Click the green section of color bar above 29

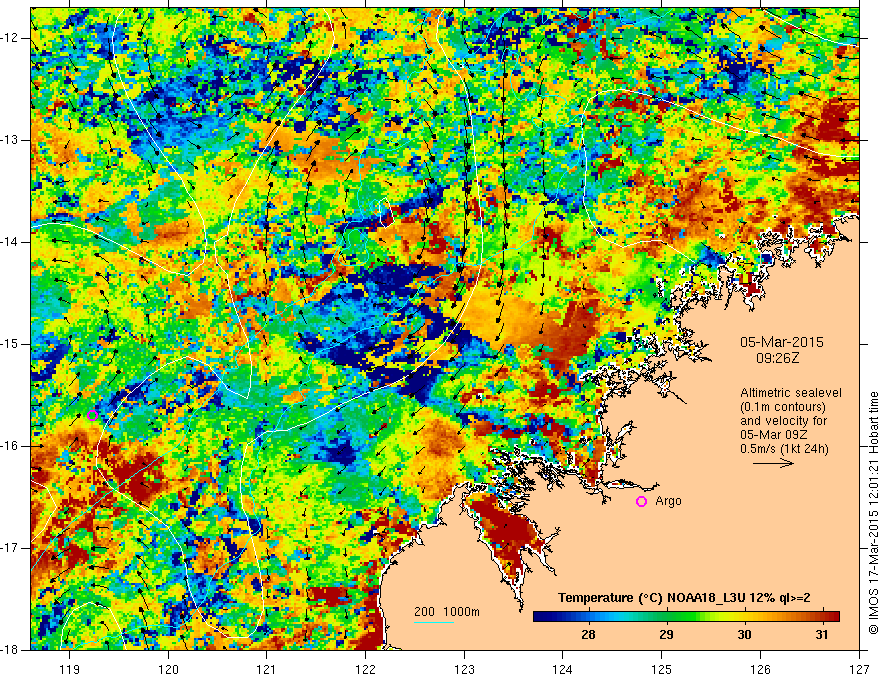pyautogui.click(x=666, y=617)
